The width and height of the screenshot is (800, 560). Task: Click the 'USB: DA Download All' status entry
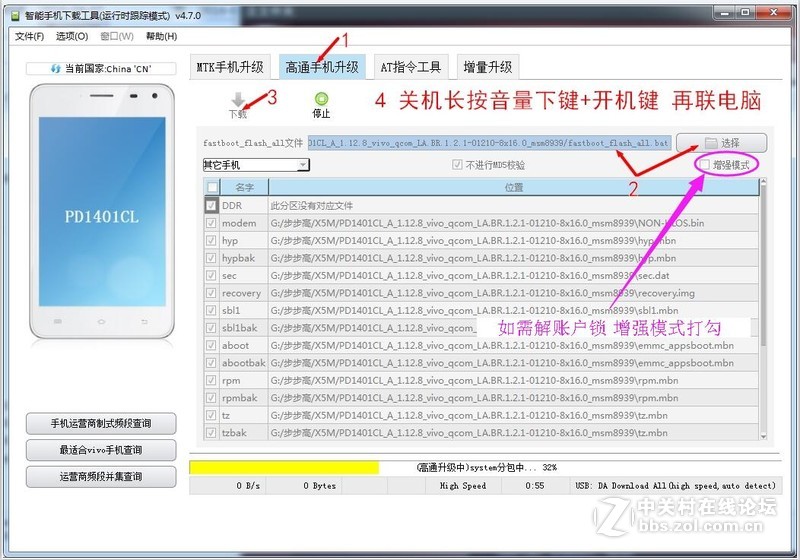pyautogui.click(x=675, y=486)
